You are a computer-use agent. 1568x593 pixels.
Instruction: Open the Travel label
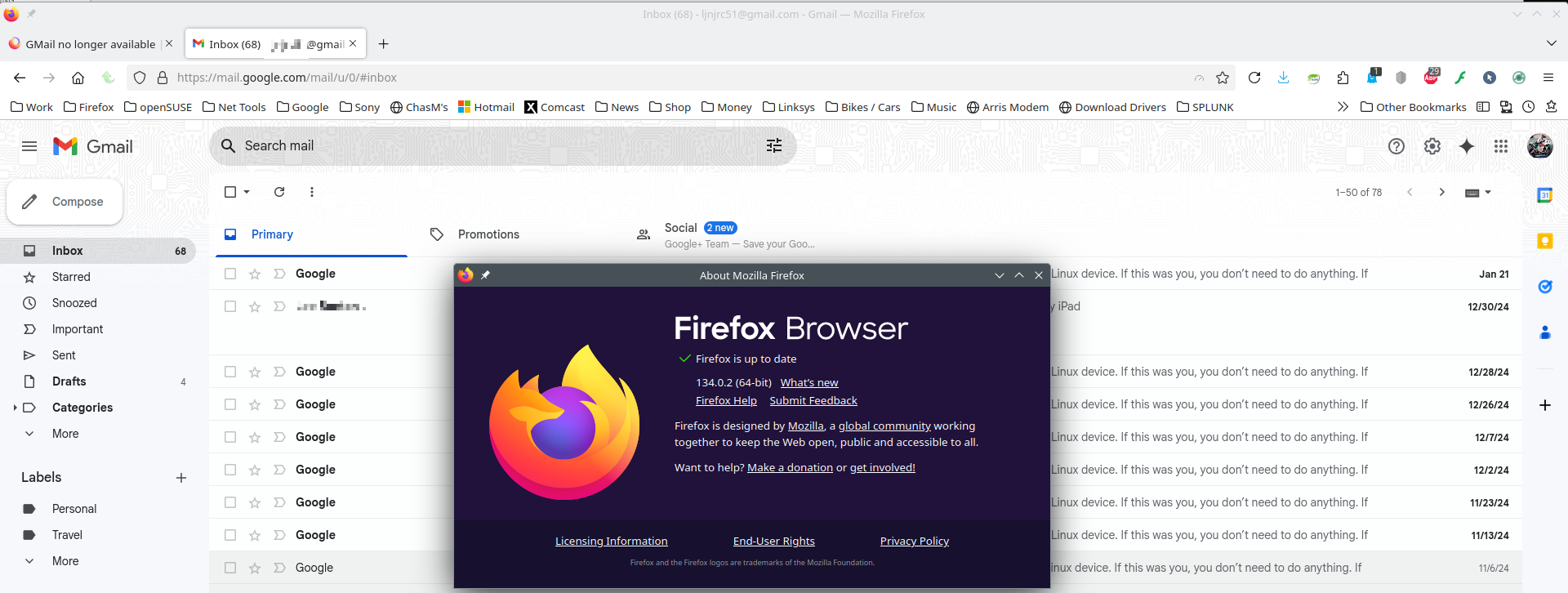[x=67, y=535]
